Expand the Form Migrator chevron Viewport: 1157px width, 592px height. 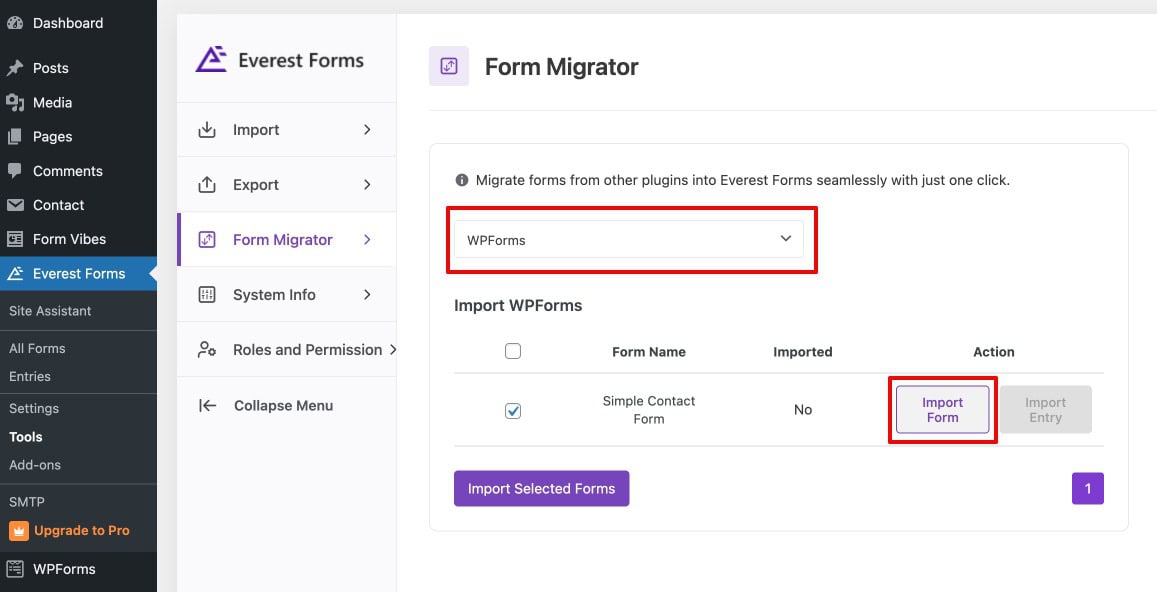367,239
